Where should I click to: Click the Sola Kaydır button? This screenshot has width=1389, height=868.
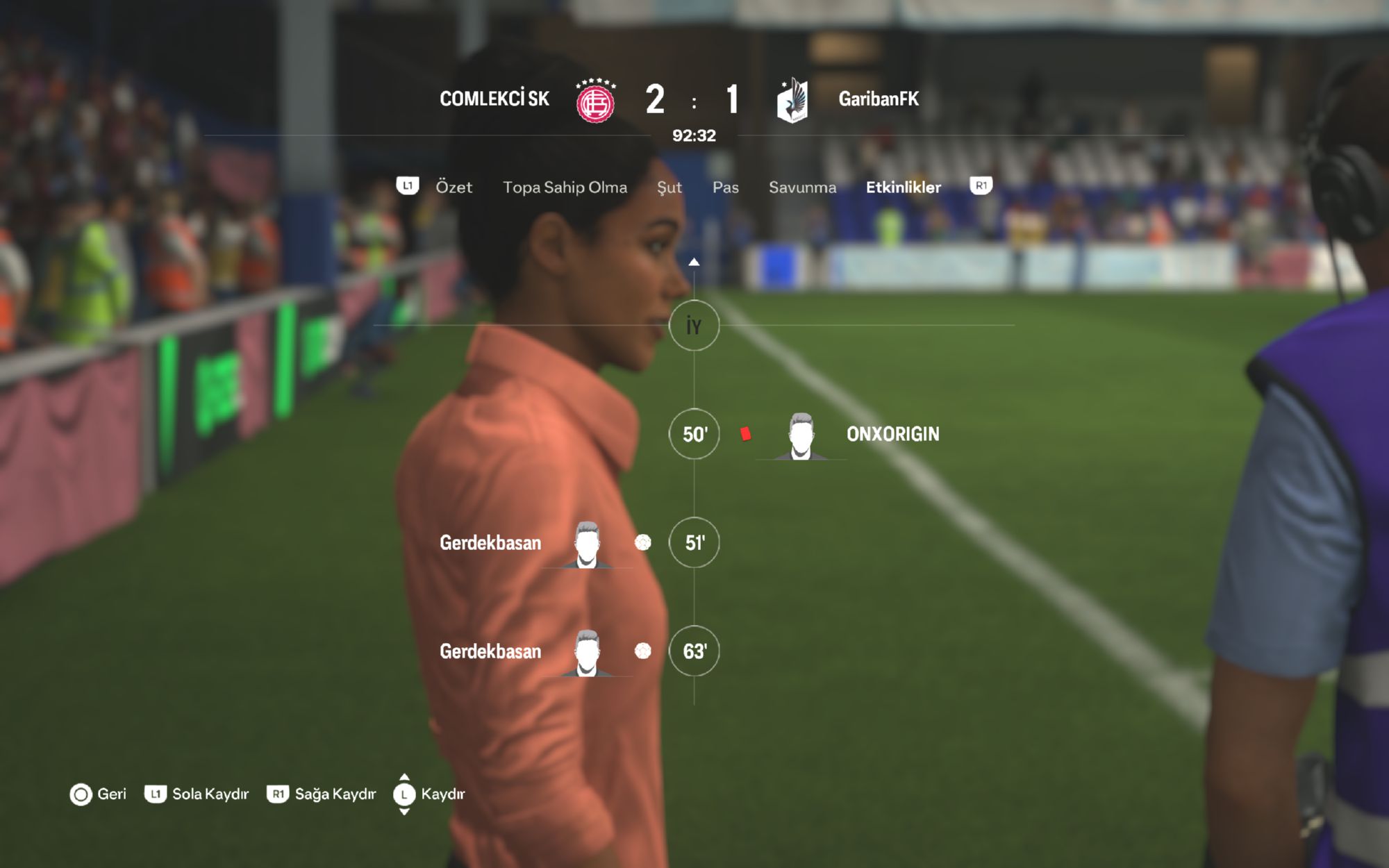[x=197, y=794]
